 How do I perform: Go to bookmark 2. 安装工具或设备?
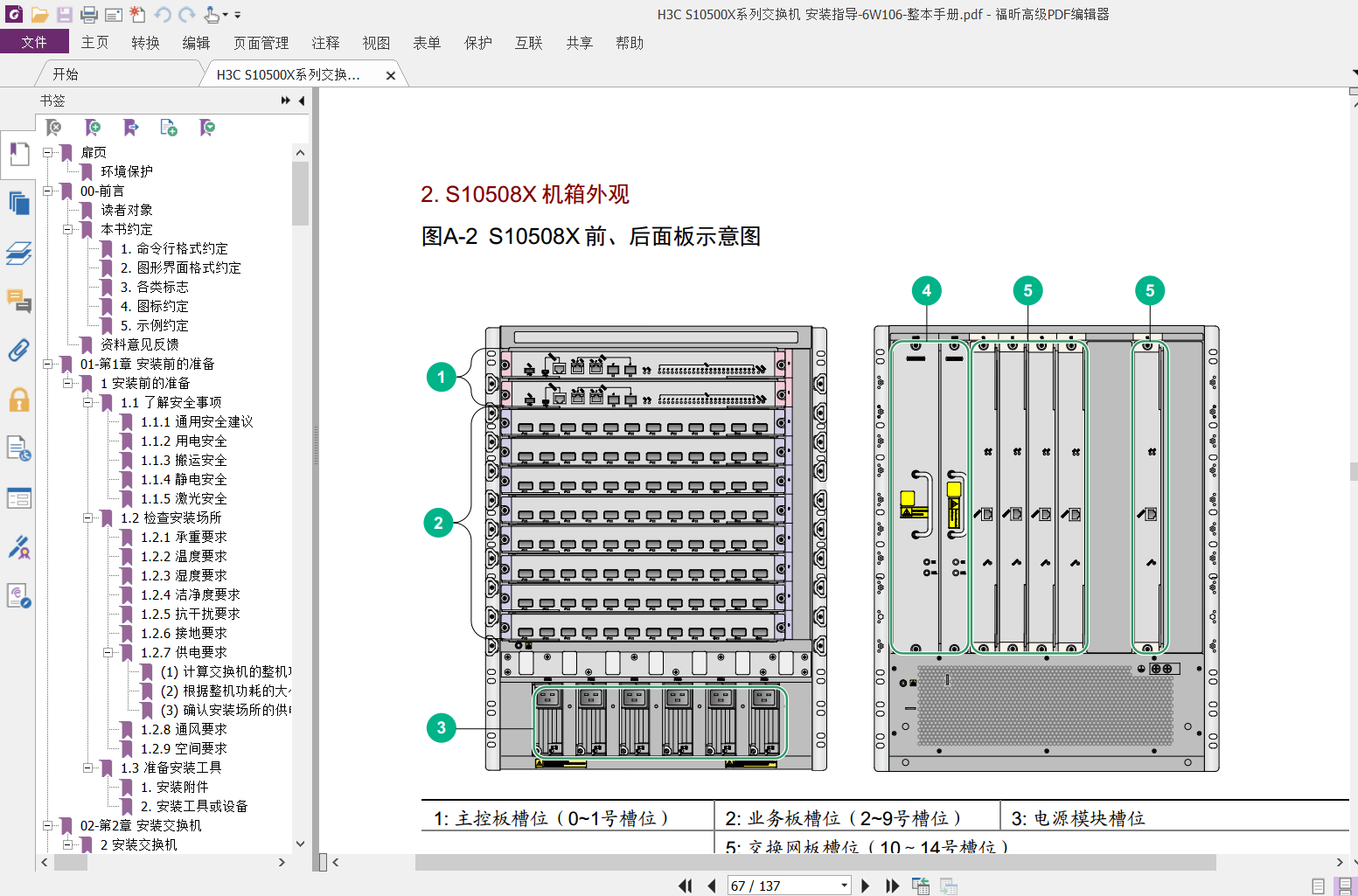[193, 806]
